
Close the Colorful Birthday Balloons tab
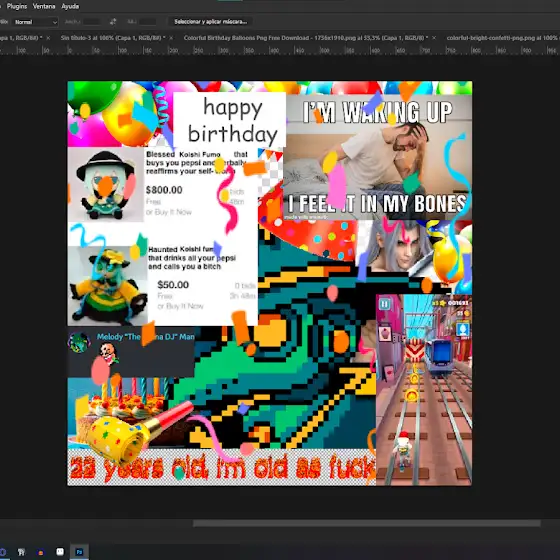[434, 38]
